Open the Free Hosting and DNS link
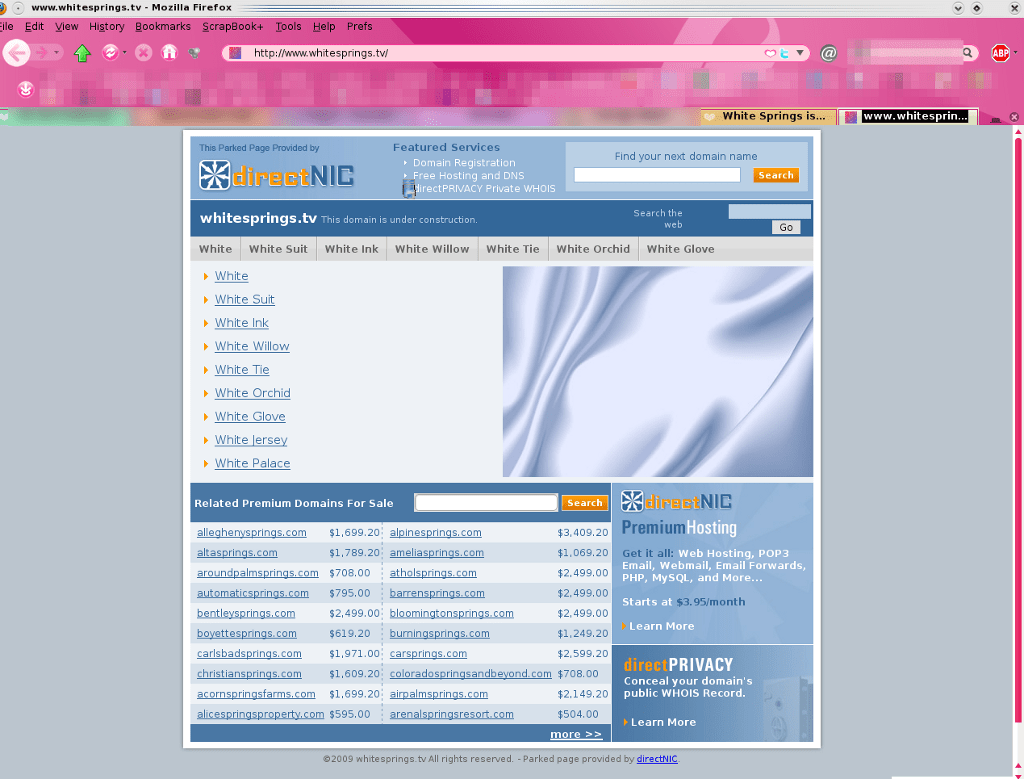The height and width of the screenshot is (779, 1024). click(468, 176)
